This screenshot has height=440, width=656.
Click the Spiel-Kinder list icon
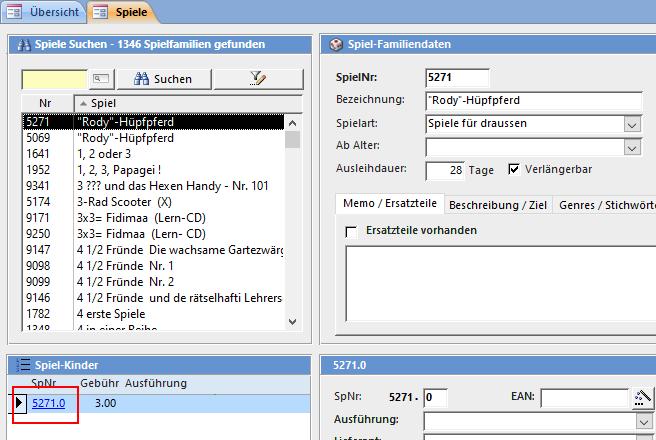coord(23,365)
